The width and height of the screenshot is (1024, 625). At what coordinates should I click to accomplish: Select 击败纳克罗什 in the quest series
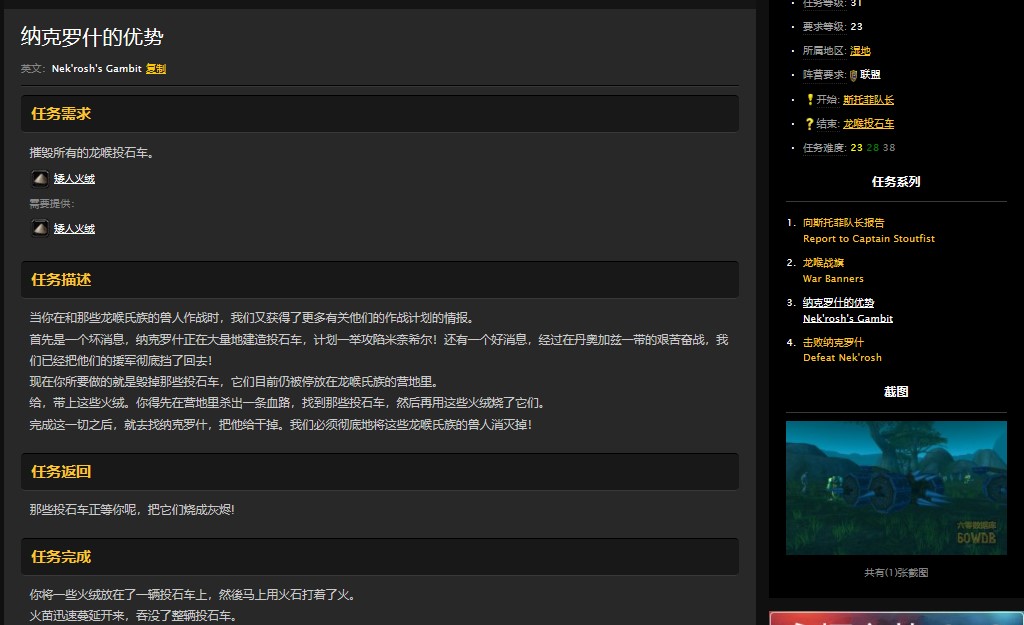pyautogui.click(x=832, y=340)
